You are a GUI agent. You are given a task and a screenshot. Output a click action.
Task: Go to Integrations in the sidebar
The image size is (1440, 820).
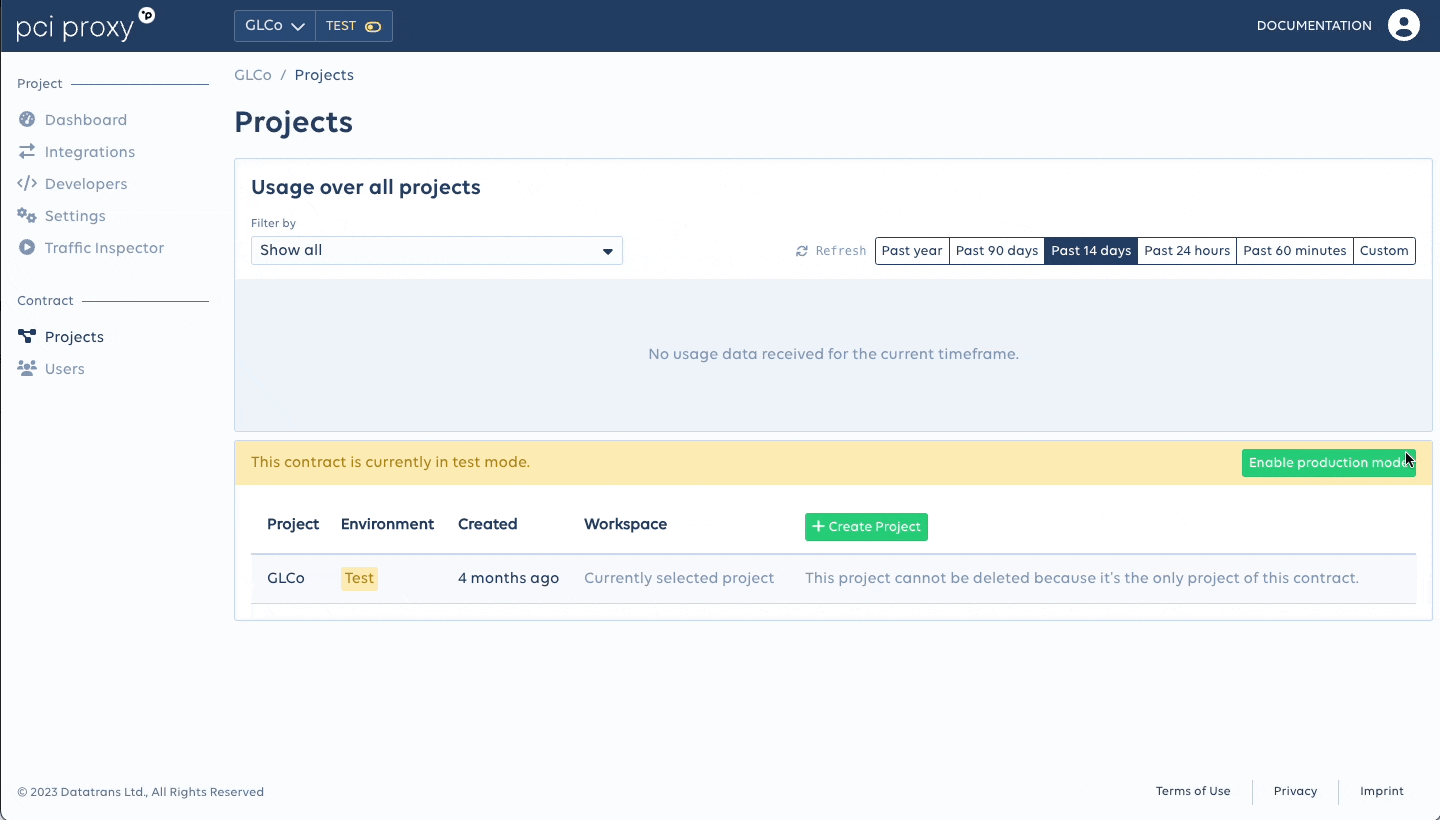(x=90, y=152)
